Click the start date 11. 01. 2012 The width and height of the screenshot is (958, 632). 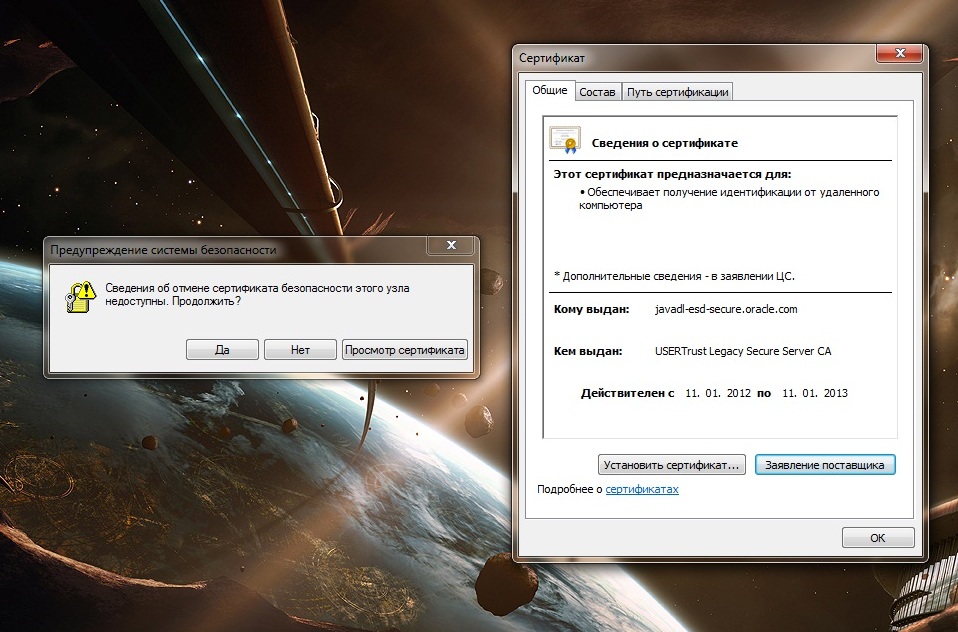pyautogui.click(x=718, y=394)
